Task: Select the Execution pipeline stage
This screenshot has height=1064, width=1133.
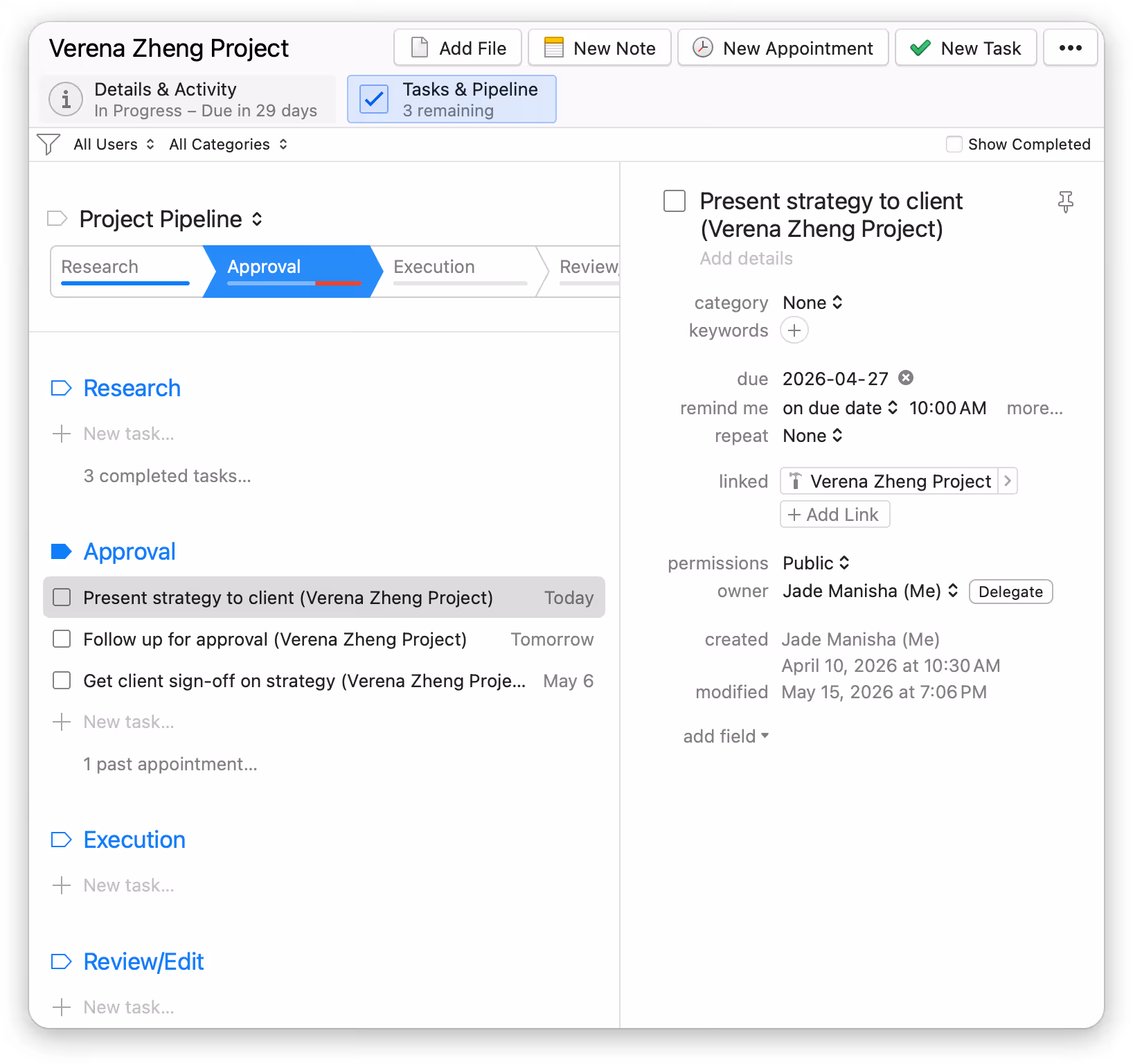Action: [460, 272]
